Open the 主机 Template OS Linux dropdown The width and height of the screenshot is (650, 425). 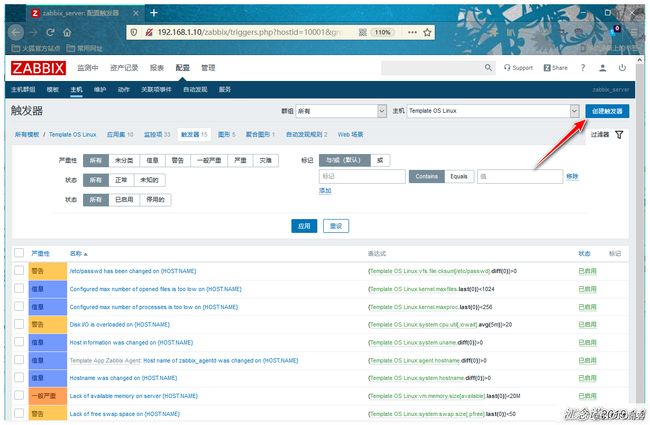(493, 111)
